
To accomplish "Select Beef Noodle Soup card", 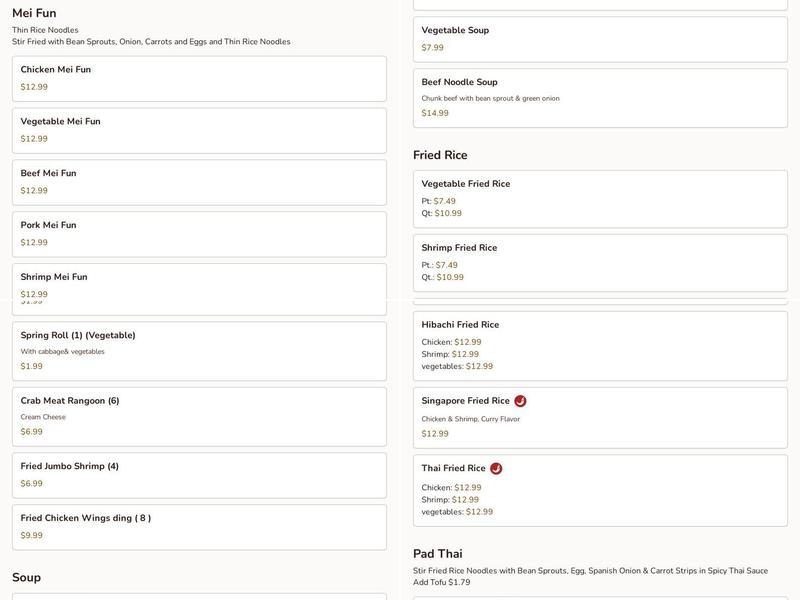I will [600, 98].
